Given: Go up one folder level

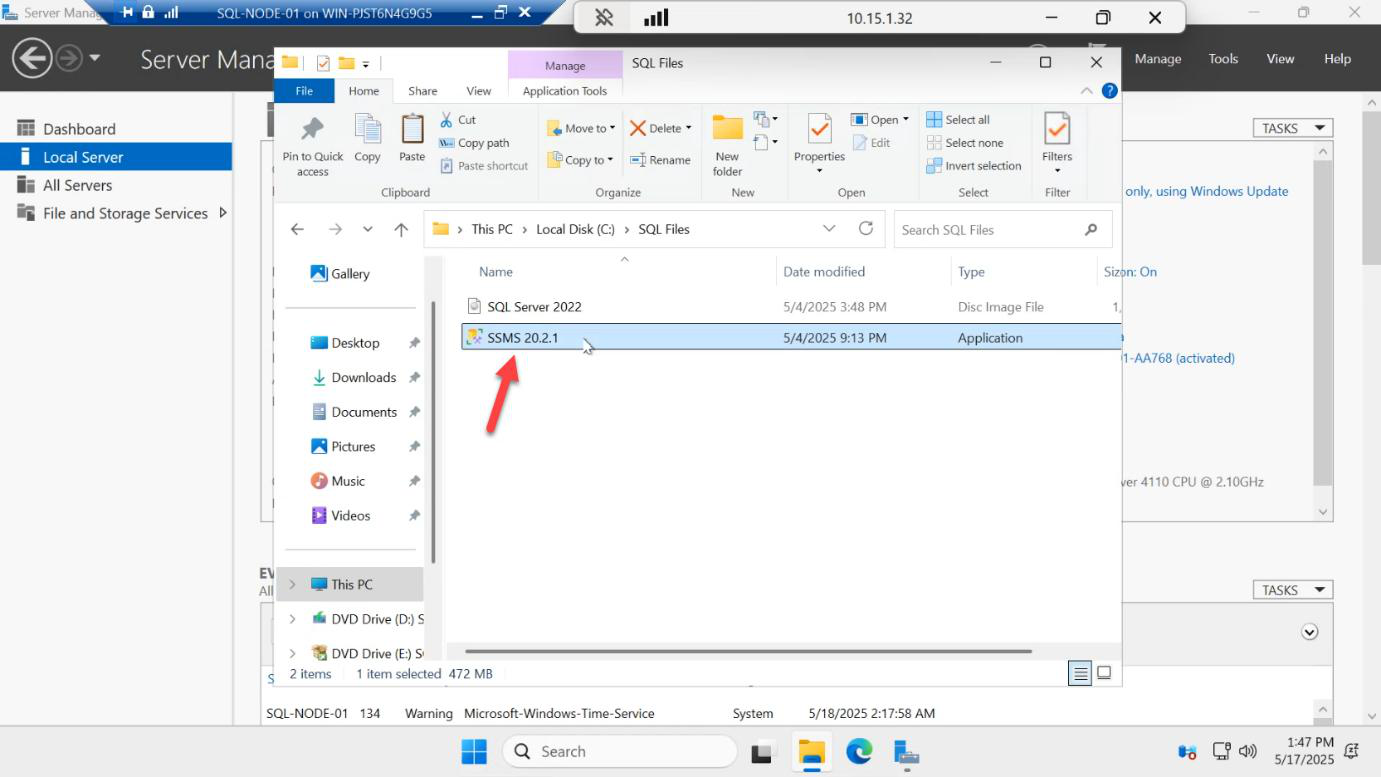Looking at the screenshot, I should 401,229.
